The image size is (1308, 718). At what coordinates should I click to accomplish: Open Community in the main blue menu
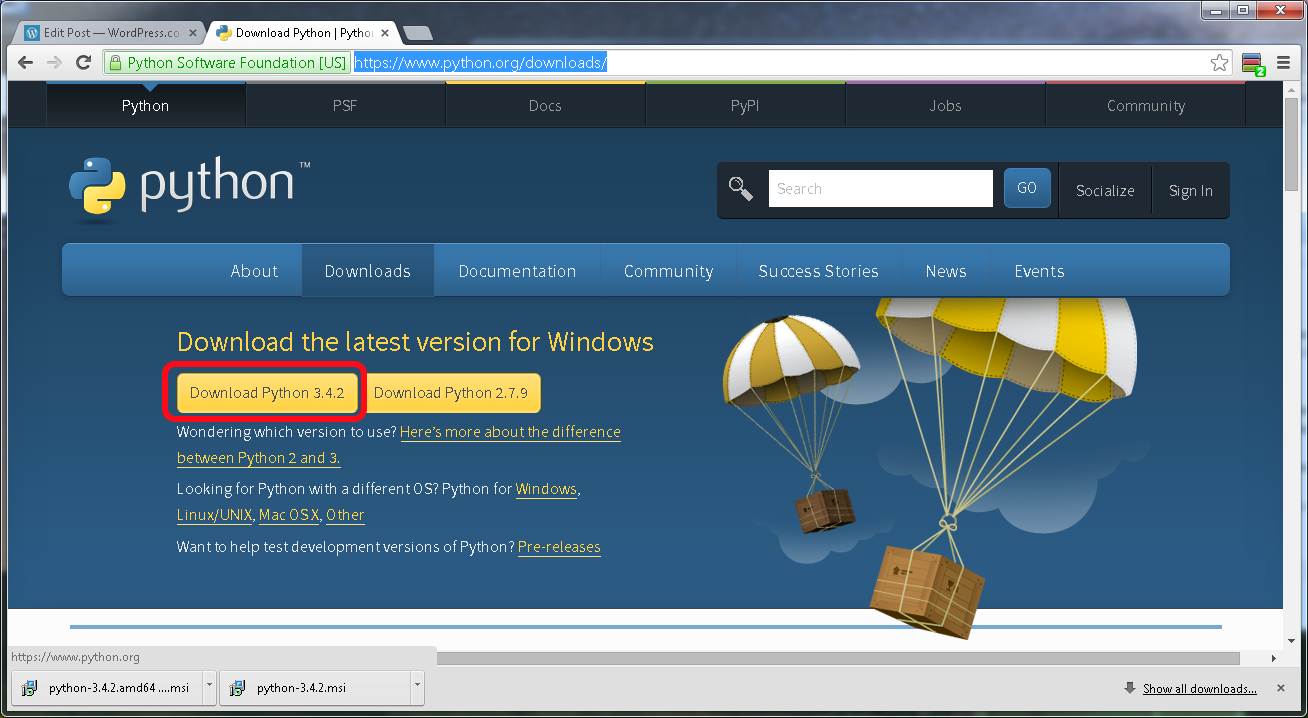(668, 271)
